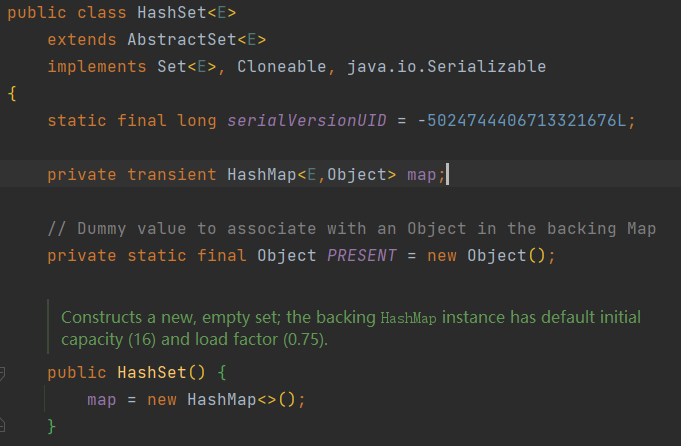
Task: Click the -5024744406713321676L literal
Action: point(526,120)
